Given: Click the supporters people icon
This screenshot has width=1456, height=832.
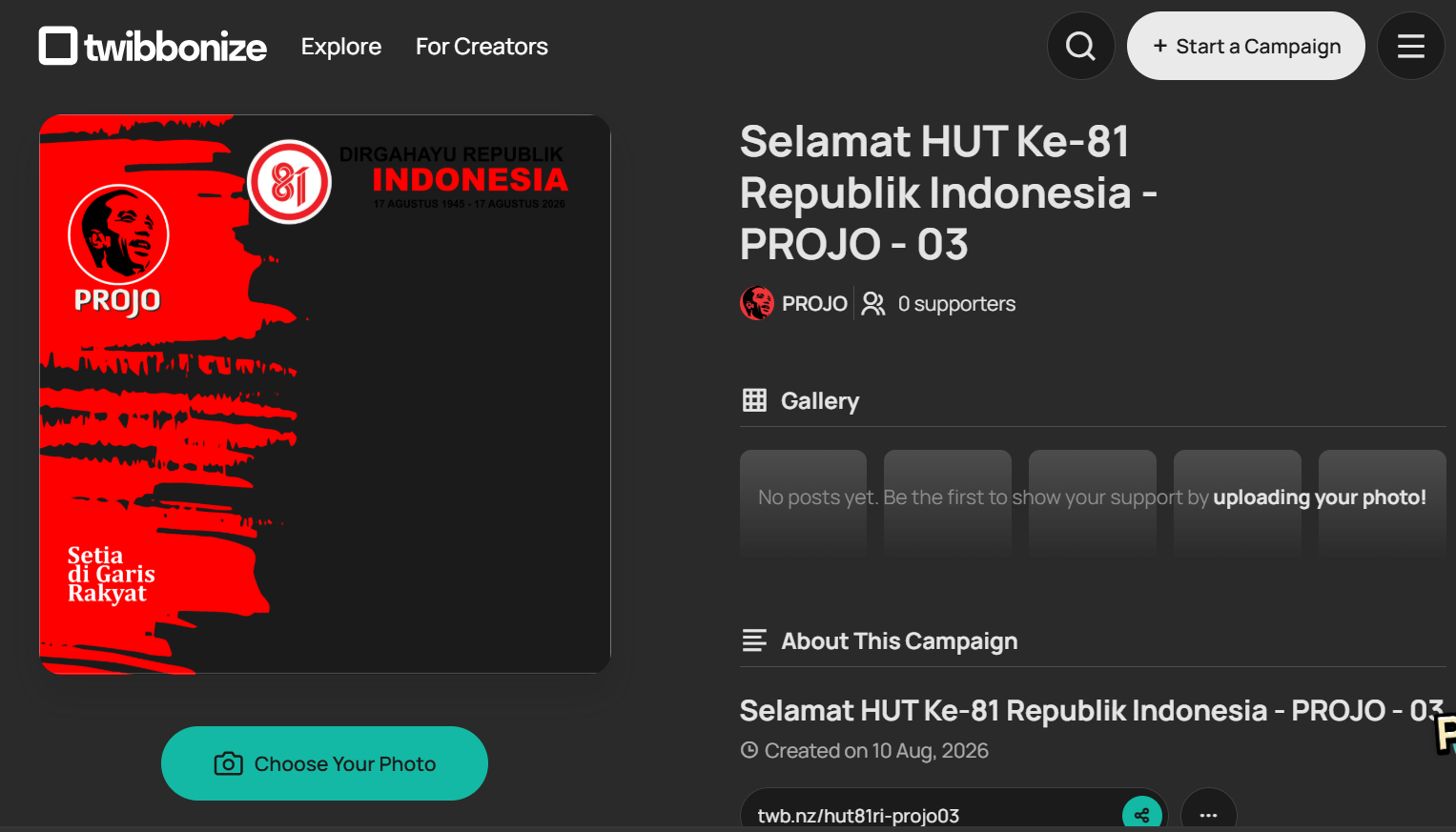Looking at the screenshot, I should point(873,303).
